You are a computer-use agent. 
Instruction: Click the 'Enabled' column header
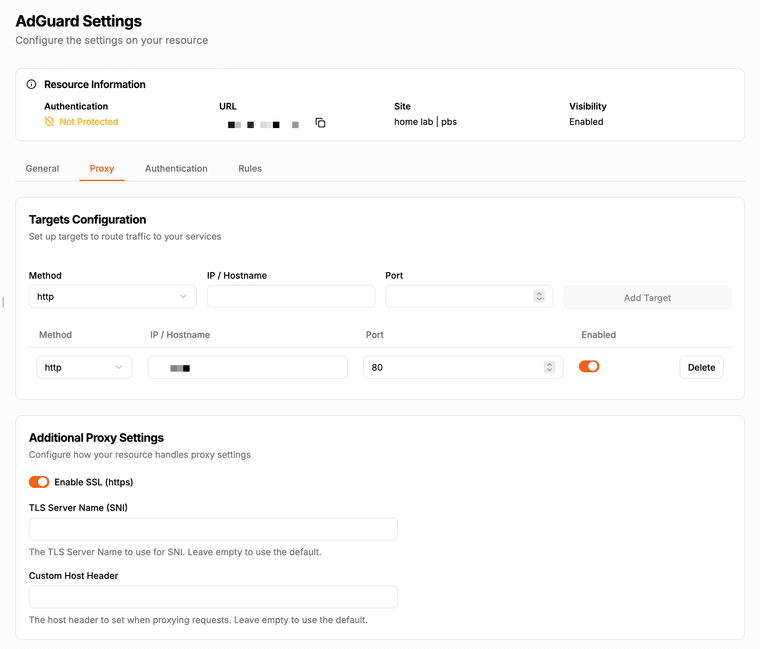(599, 335)
